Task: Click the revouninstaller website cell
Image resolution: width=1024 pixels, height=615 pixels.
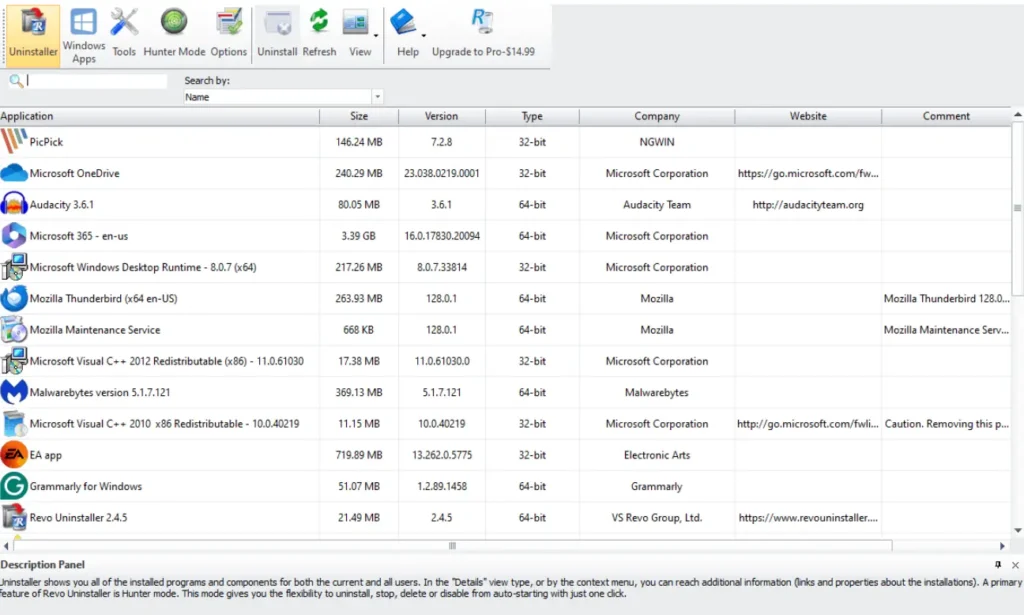Action: [808, 518]
